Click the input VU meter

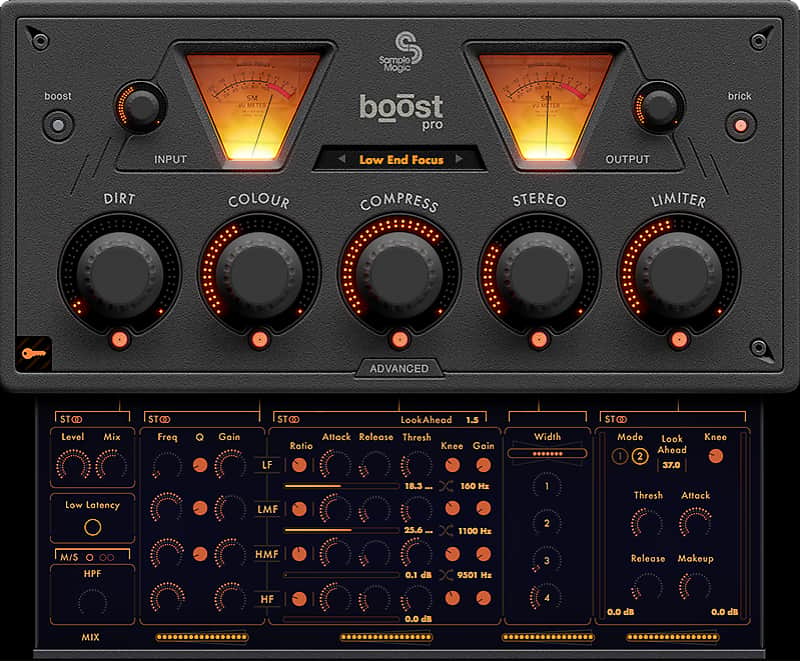[253, 106]
